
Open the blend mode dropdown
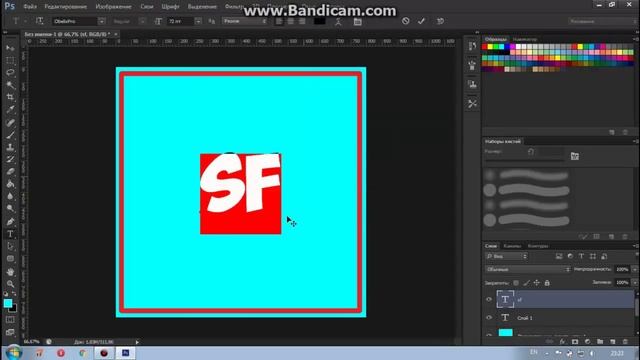click(528, 269)
